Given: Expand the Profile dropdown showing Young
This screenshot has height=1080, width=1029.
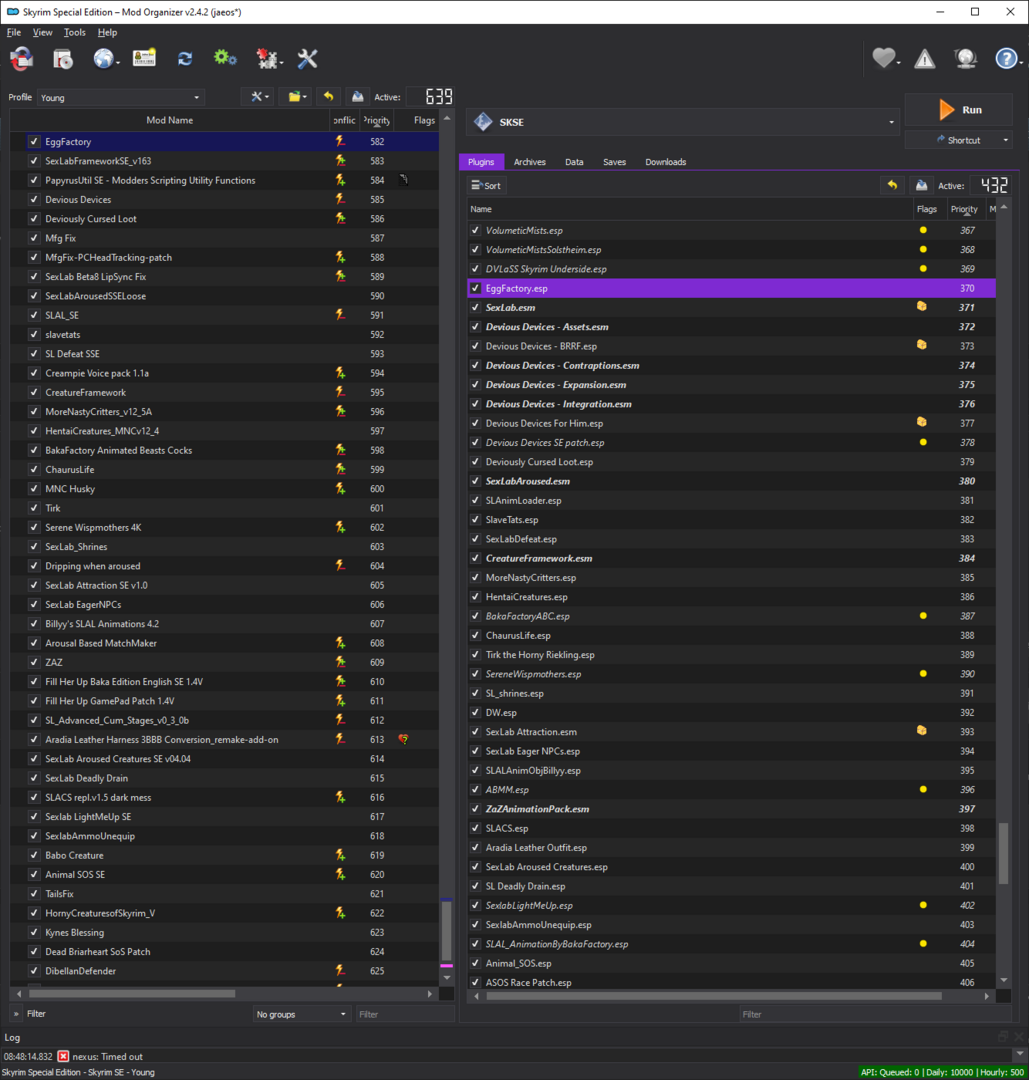Looking at the screenshot, I should pos(121,97).
